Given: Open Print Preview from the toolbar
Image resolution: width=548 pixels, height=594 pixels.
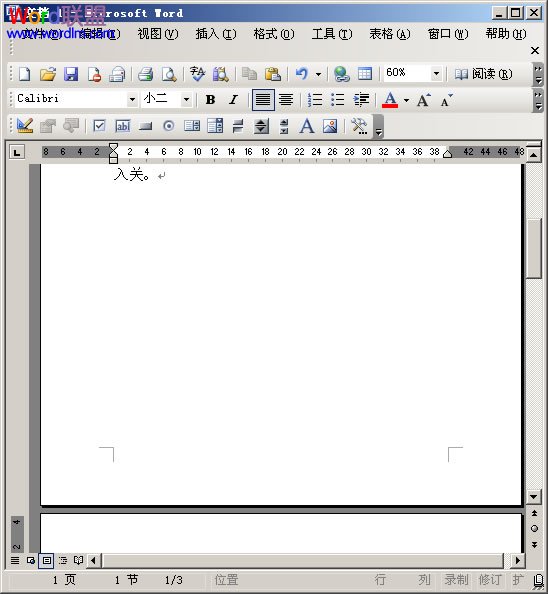Looking at the screenshot, I should [169, 74].
